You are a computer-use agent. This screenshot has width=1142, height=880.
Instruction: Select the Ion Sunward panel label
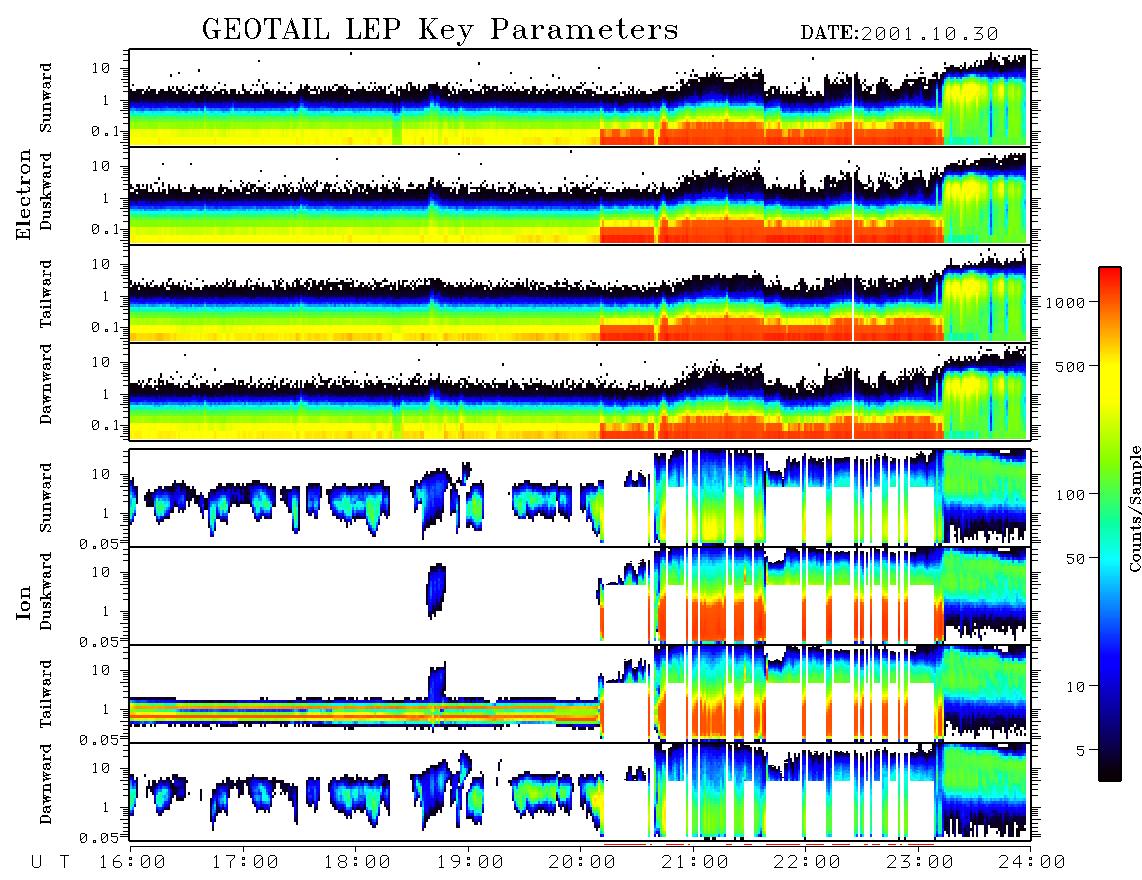pos(46,498)
